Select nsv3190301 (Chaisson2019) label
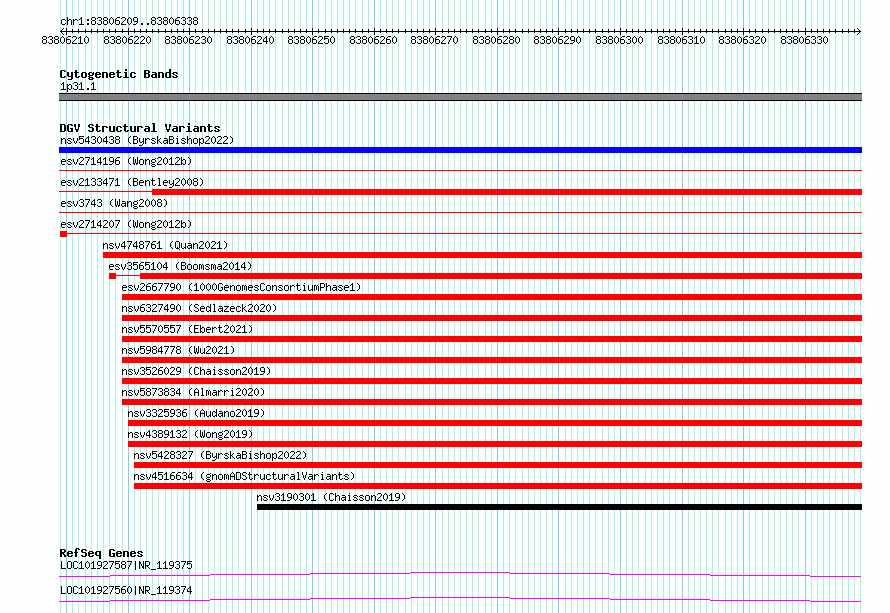 (x=331, y=497)
